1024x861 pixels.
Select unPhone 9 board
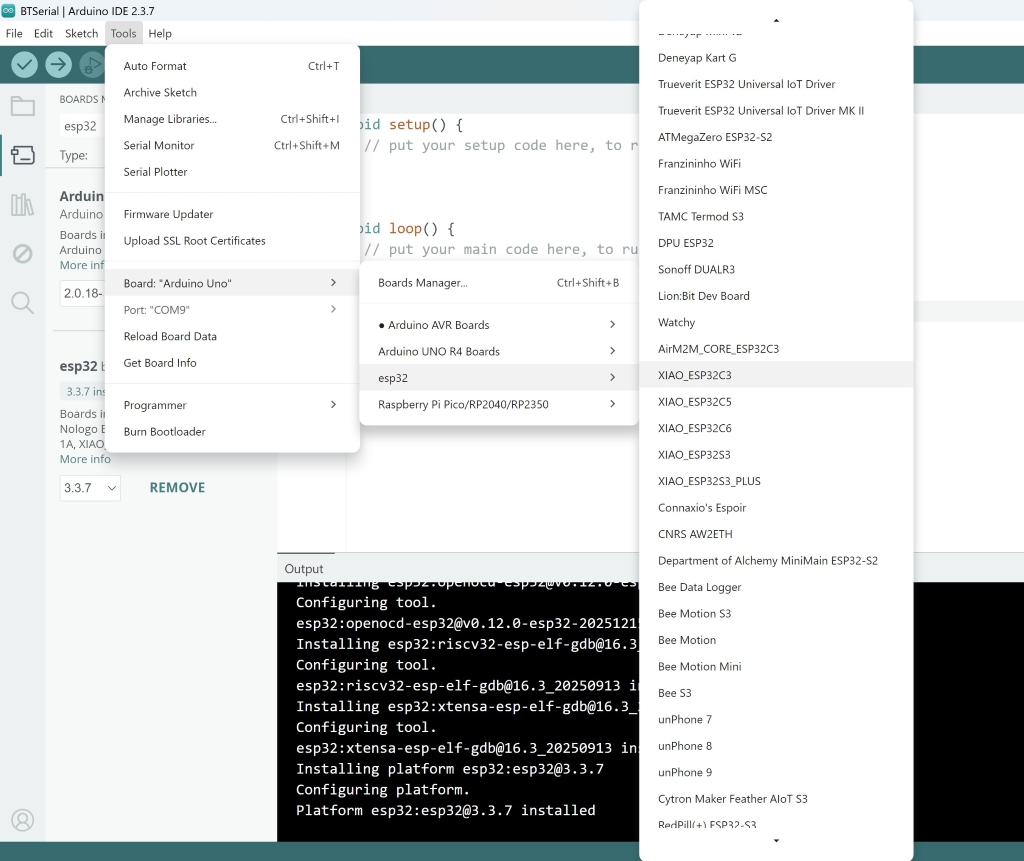[776, 772]
